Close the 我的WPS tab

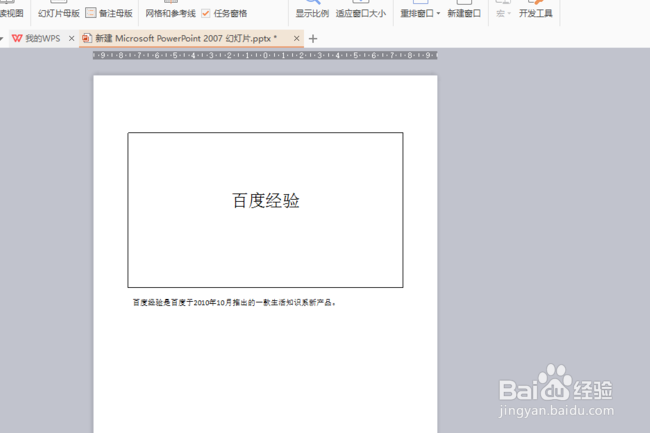[x=71, y=39]
